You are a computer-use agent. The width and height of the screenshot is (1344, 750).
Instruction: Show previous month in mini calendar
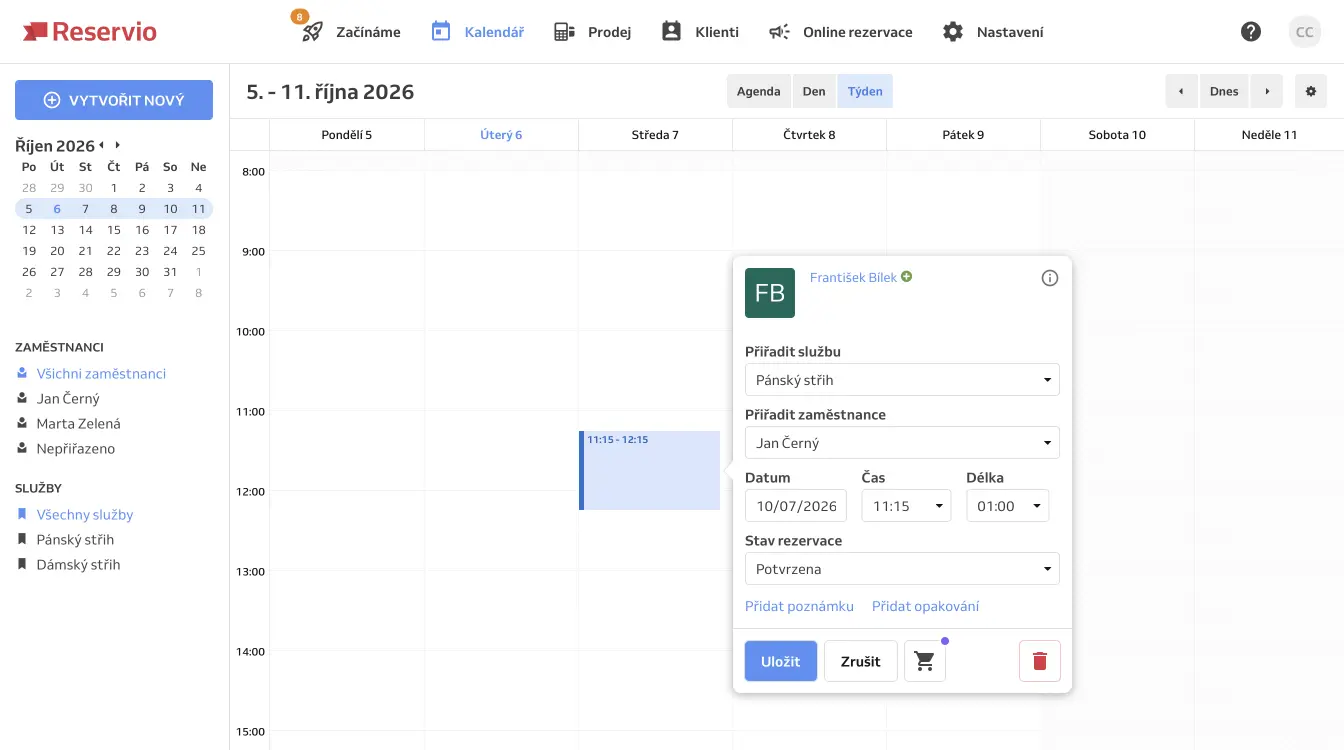(x=102, y=146)
